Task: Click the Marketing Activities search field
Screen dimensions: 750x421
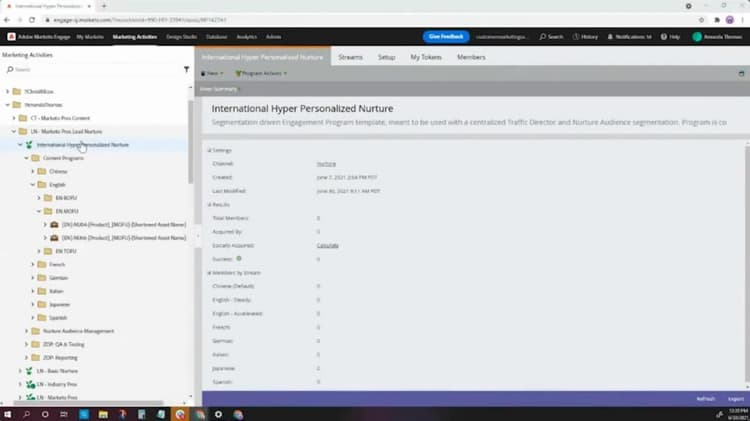Action: [93, 69]
